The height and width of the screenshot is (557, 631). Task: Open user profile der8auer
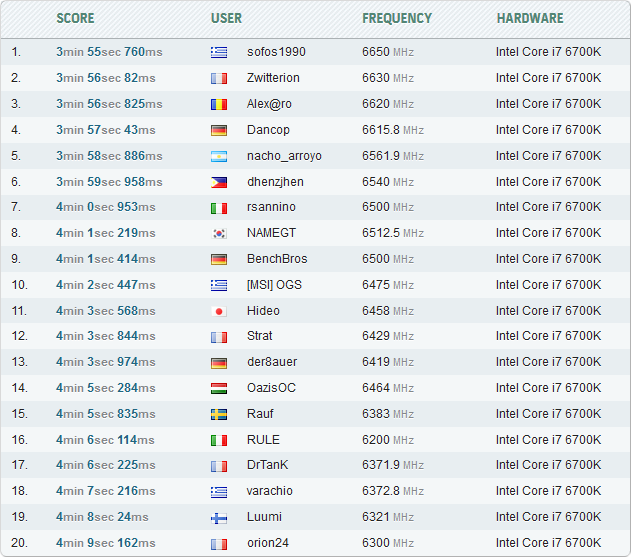point(272,362)
